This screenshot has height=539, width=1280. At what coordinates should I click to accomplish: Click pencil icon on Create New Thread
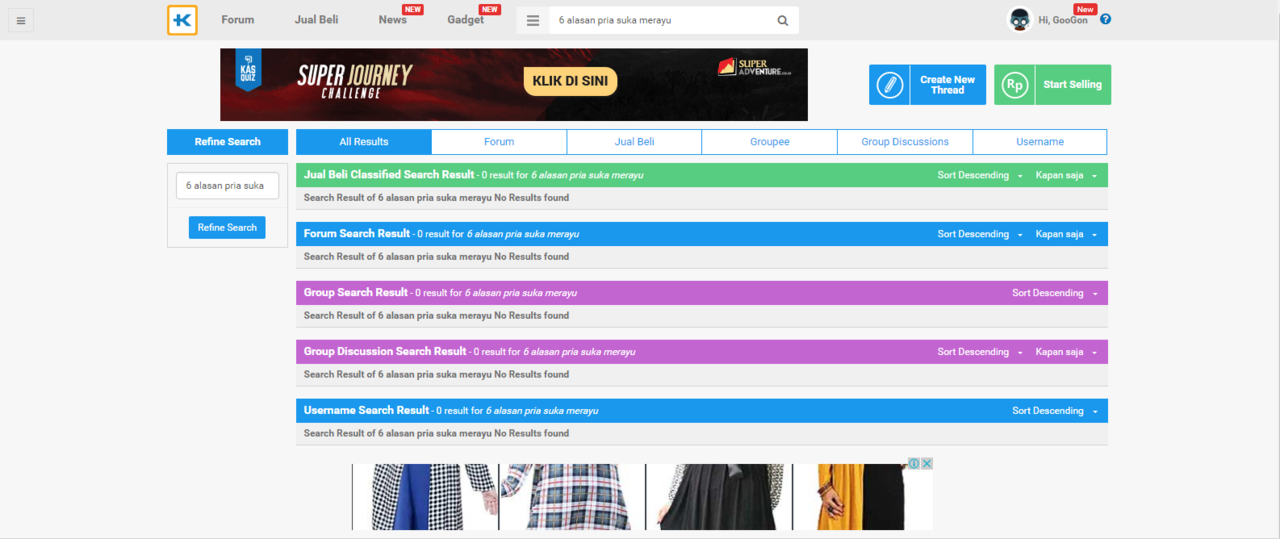(x=889, y=85)
